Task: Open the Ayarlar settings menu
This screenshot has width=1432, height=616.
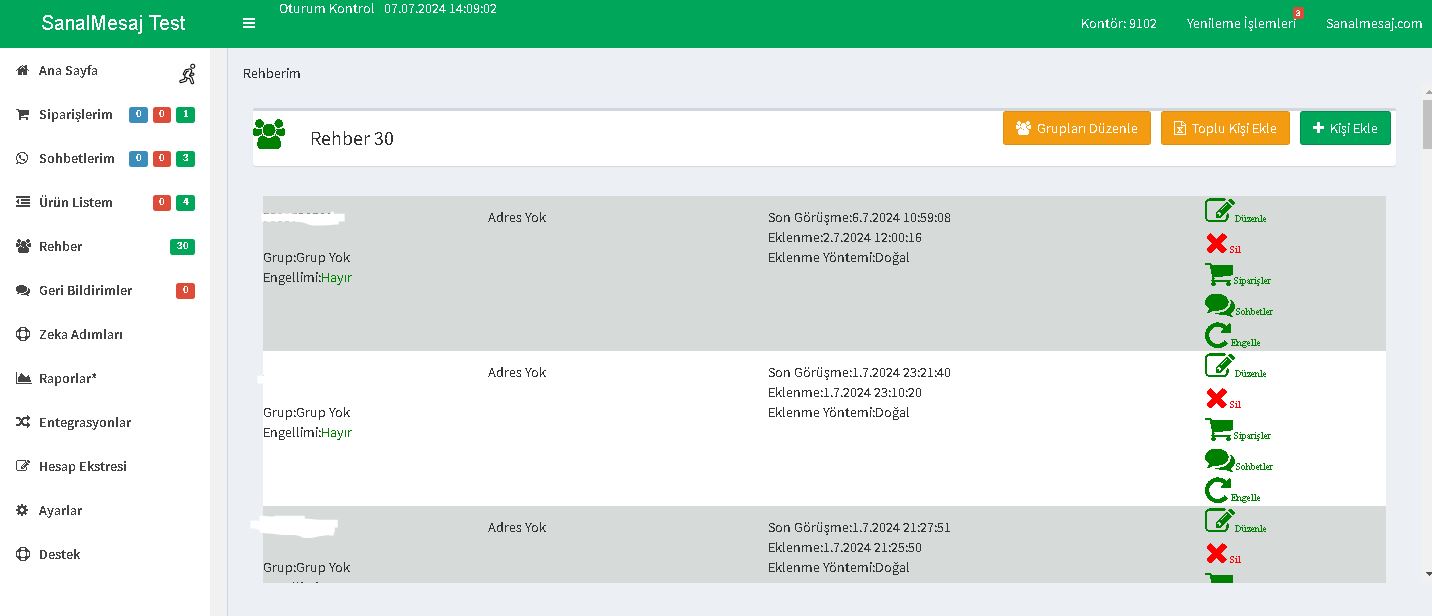Action: (60, 511)
